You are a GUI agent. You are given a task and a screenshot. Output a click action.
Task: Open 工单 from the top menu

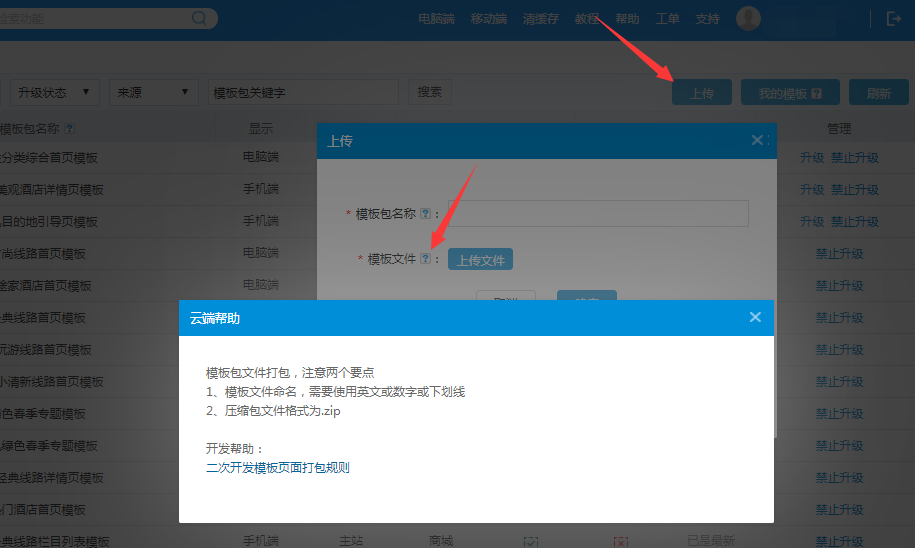pos(667,19)
